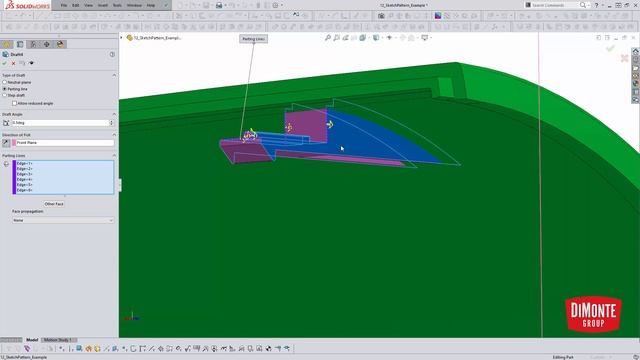640x360 pixels.
Task: Open the Insert menu
Action: tap(103, 5)
